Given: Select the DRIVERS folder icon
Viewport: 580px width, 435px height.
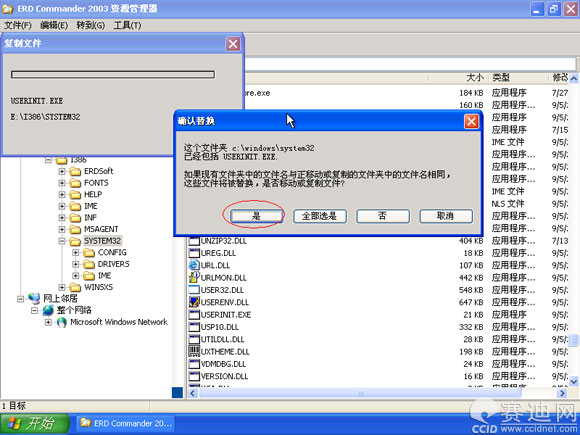Looking at the screenshot, I should (89, 264).
